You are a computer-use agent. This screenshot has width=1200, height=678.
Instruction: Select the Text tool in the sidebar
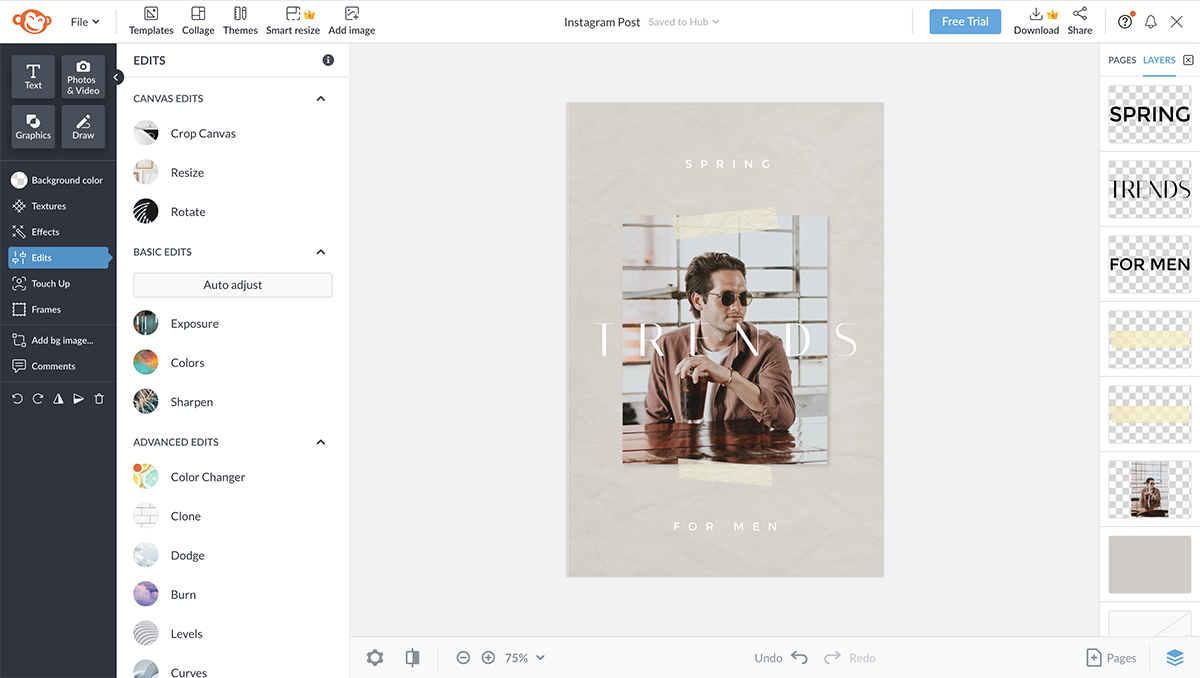point(32,76)
